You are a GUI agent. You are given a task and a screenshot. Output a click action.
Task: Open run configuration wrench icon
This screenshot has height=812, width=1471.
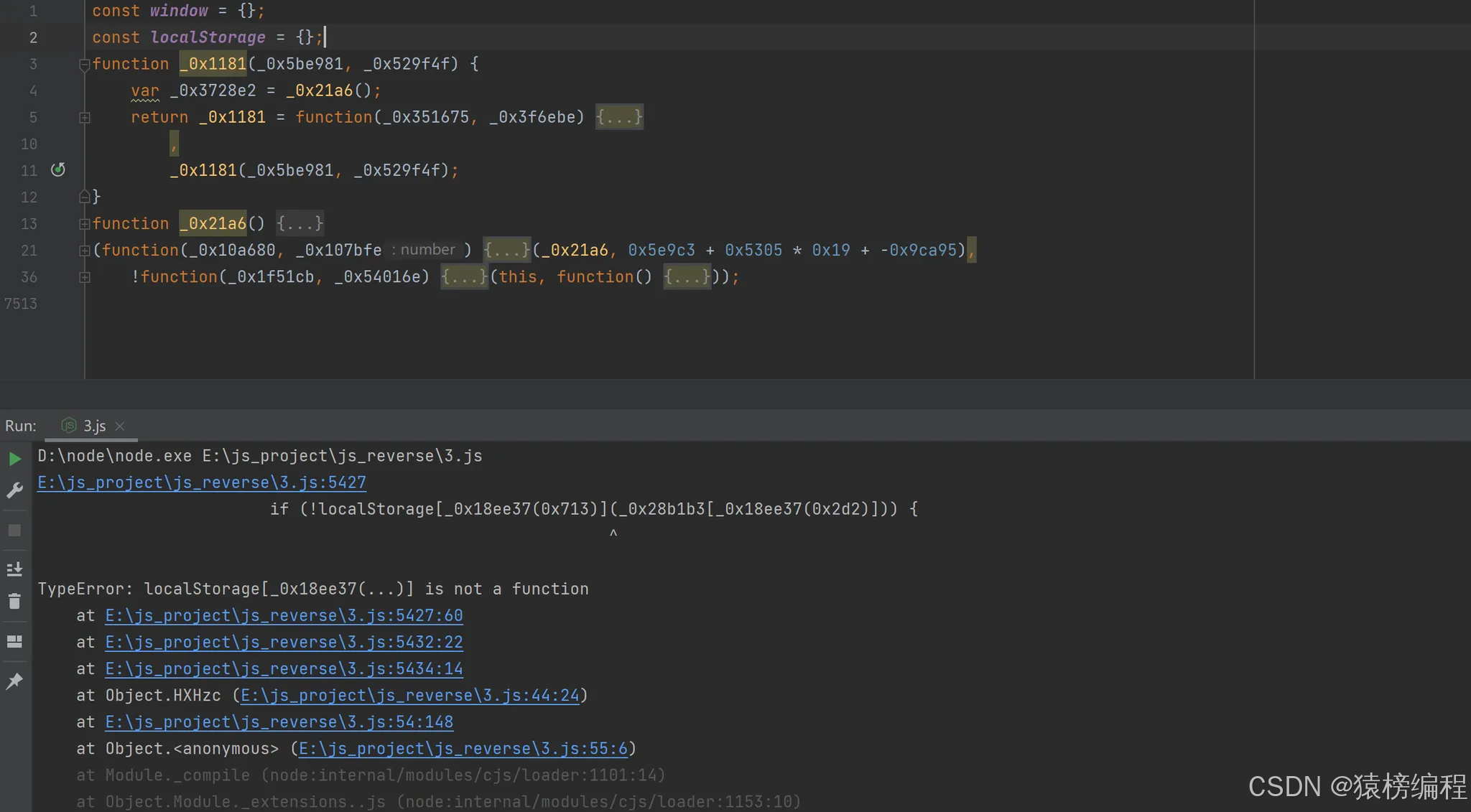click(14, 491)
